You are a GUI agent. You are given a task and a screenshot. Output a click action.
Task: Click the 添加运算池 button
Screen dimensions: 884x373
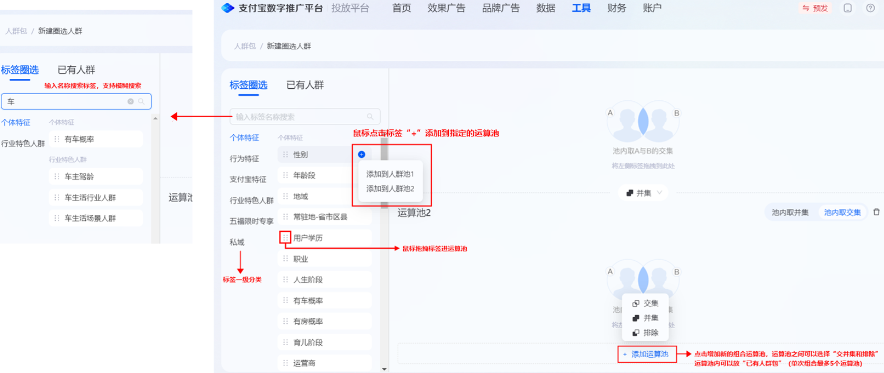646,354
